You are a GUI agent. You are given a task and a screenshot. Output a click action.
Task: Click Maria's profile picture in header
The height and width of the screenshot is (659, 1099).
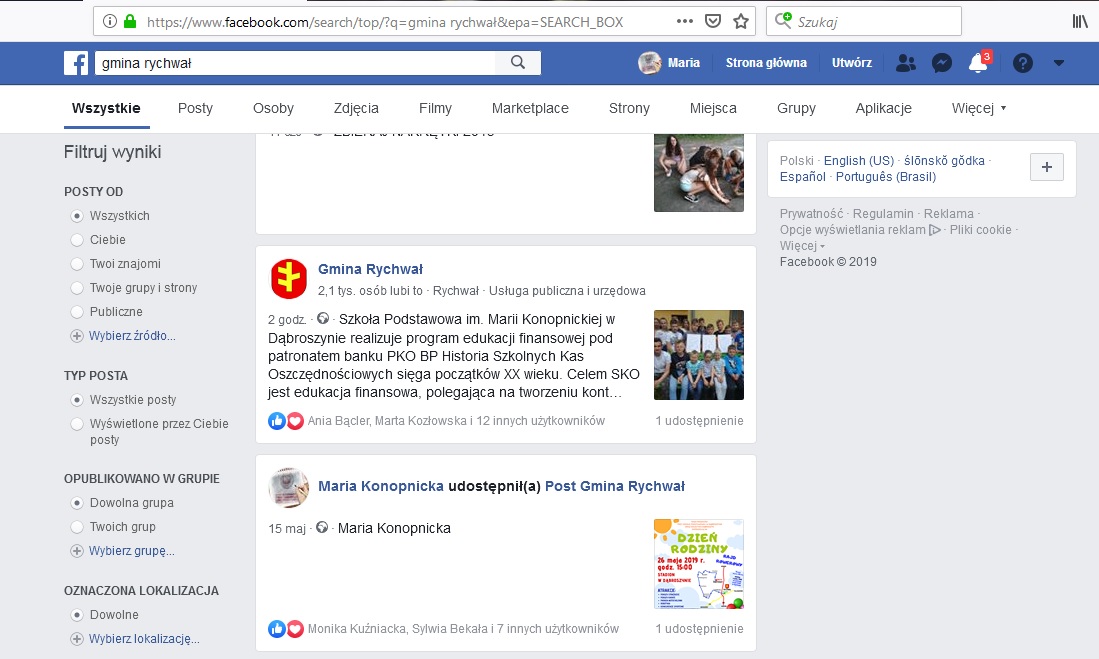[x=650, y=63]
